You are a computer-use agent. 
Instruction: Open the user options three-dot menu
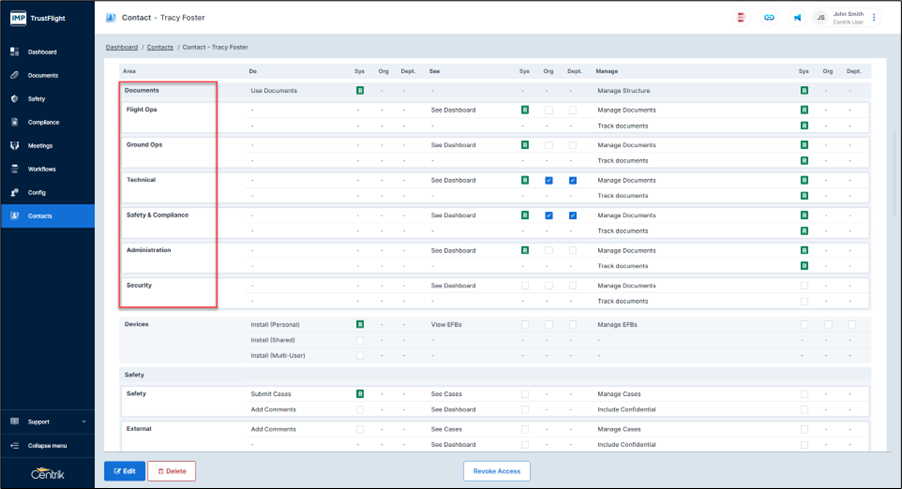pyautogui.click(x=874, y=18)
